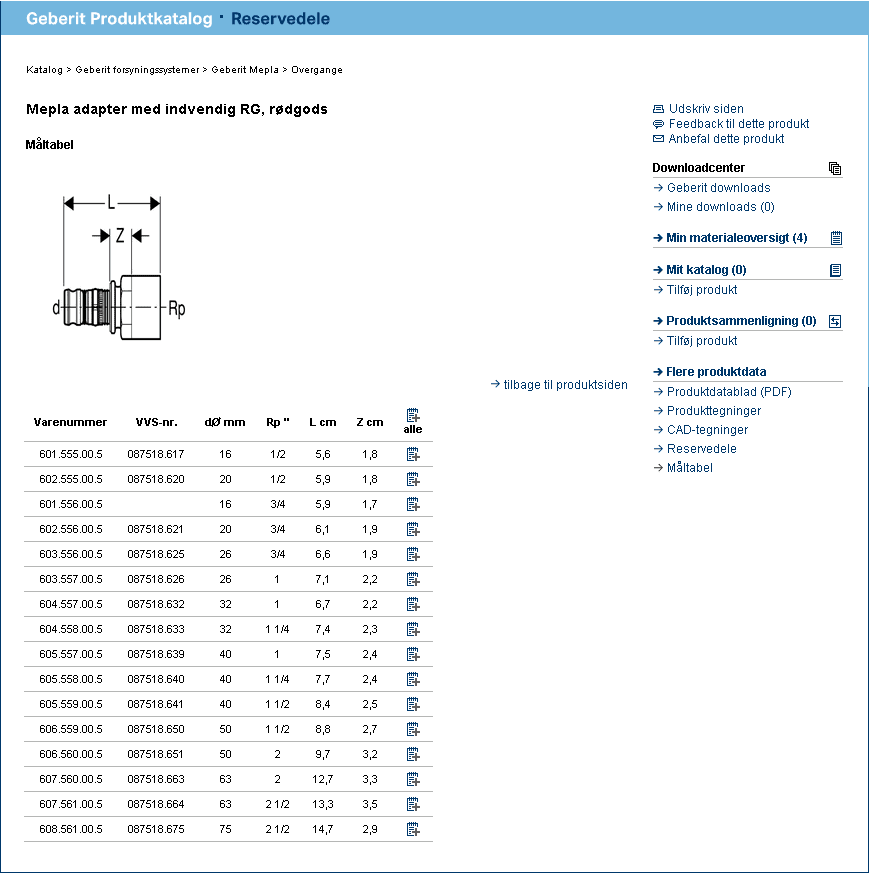Add item 605.559.00.5 to material list
Screen dimensions: 869x873
pos(413,705)
